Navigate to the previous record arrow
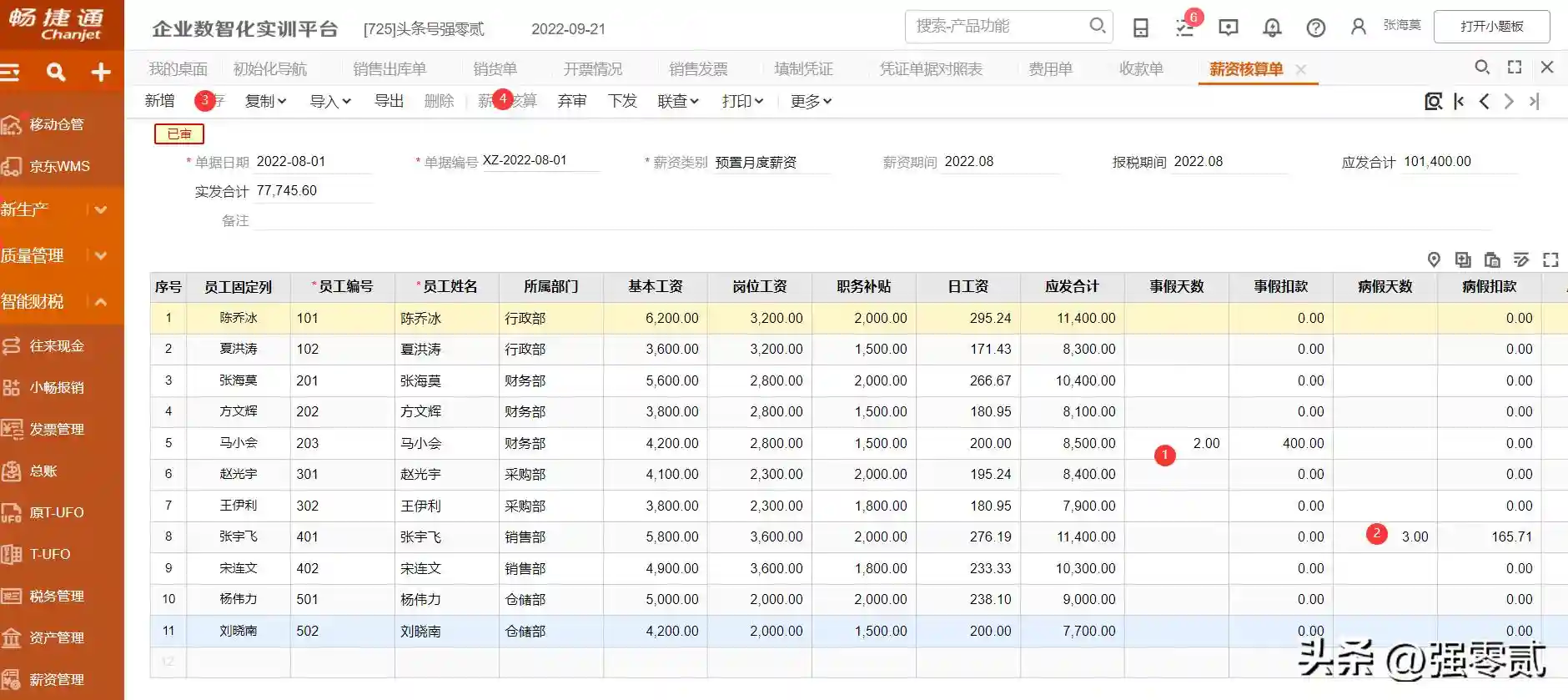 1484,102
